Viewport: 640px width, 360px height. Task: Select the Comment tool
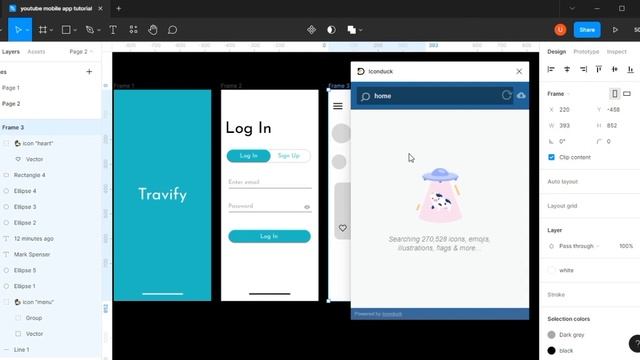[x=173, y=30]
